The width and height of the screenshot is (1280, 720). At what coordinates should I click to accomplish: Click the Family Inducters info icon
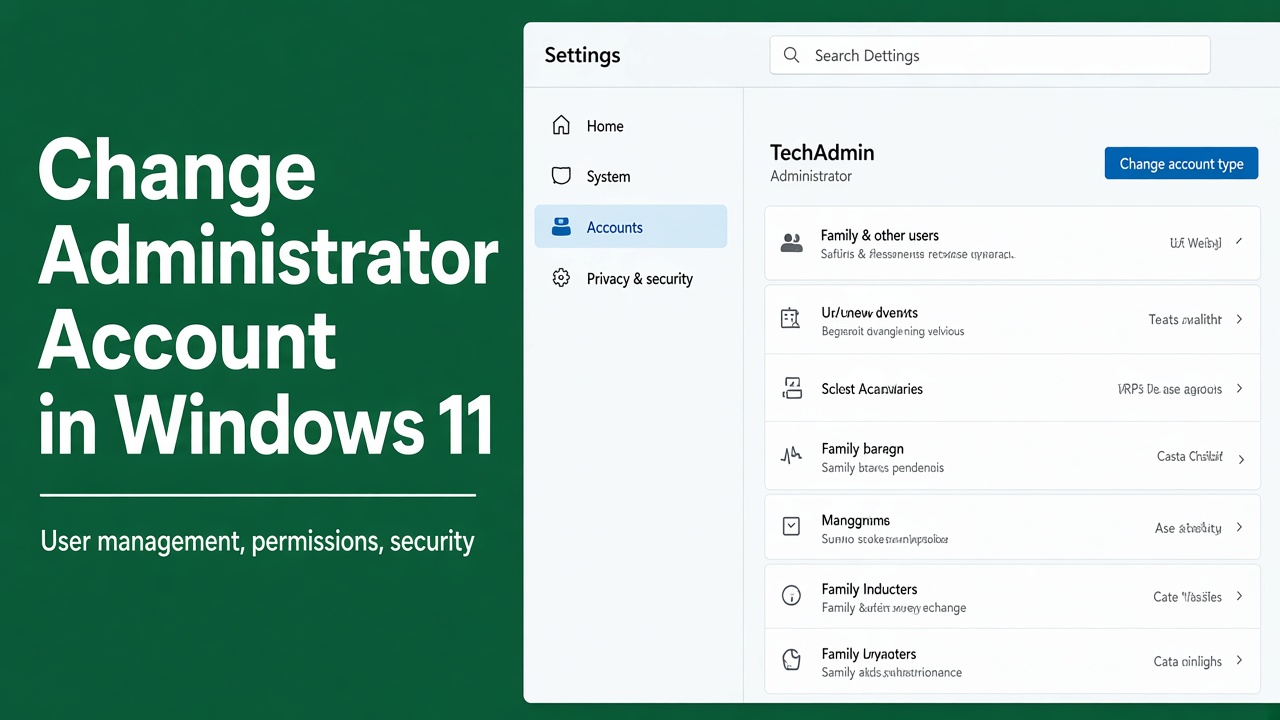(x=791, y=596)
